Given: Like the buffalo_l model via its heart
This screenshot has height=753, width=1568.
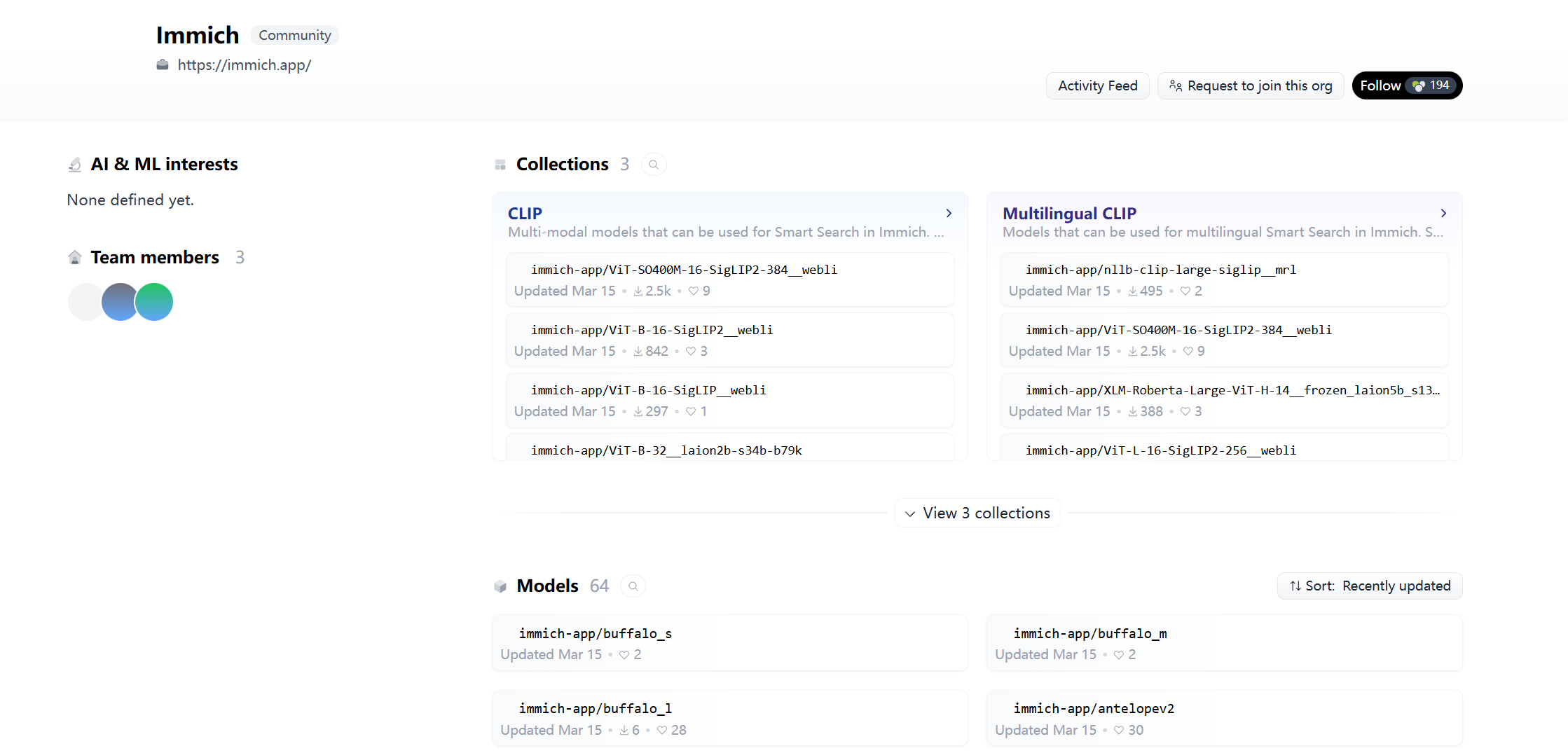Looking at the screenshot, I should (x=662, y=729).
